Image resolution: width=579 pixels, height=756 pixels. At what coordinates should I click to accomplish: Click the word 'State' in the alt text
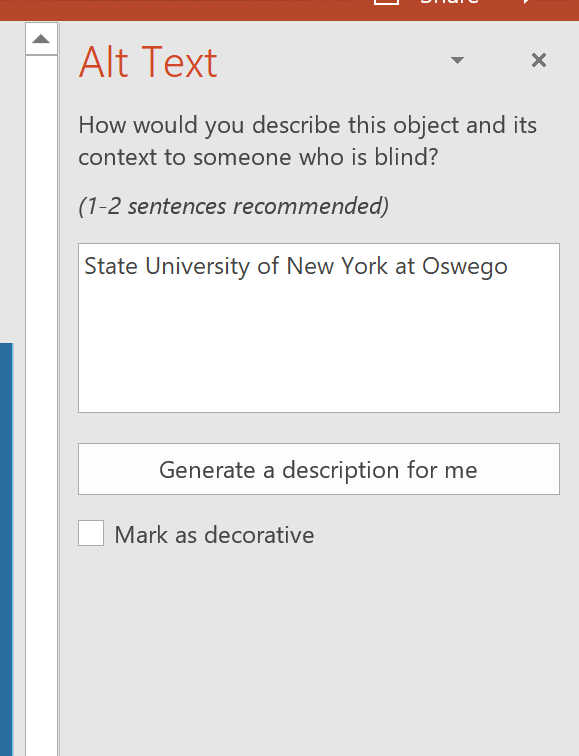(x=111, y=266)
